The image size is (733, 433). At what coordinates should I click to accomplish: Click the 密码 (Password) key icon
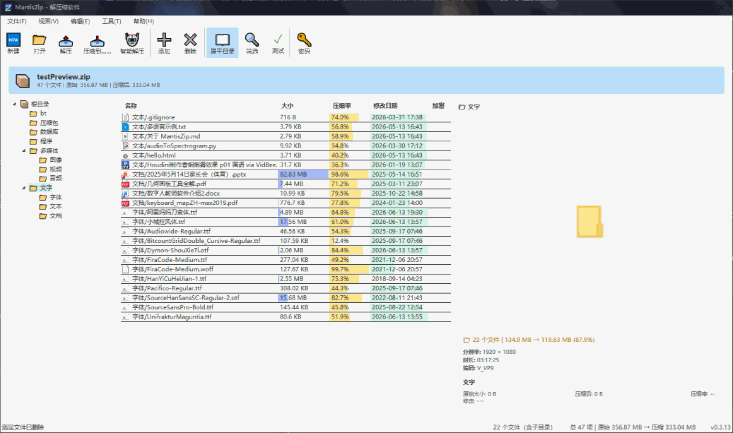tap(304, 40)
